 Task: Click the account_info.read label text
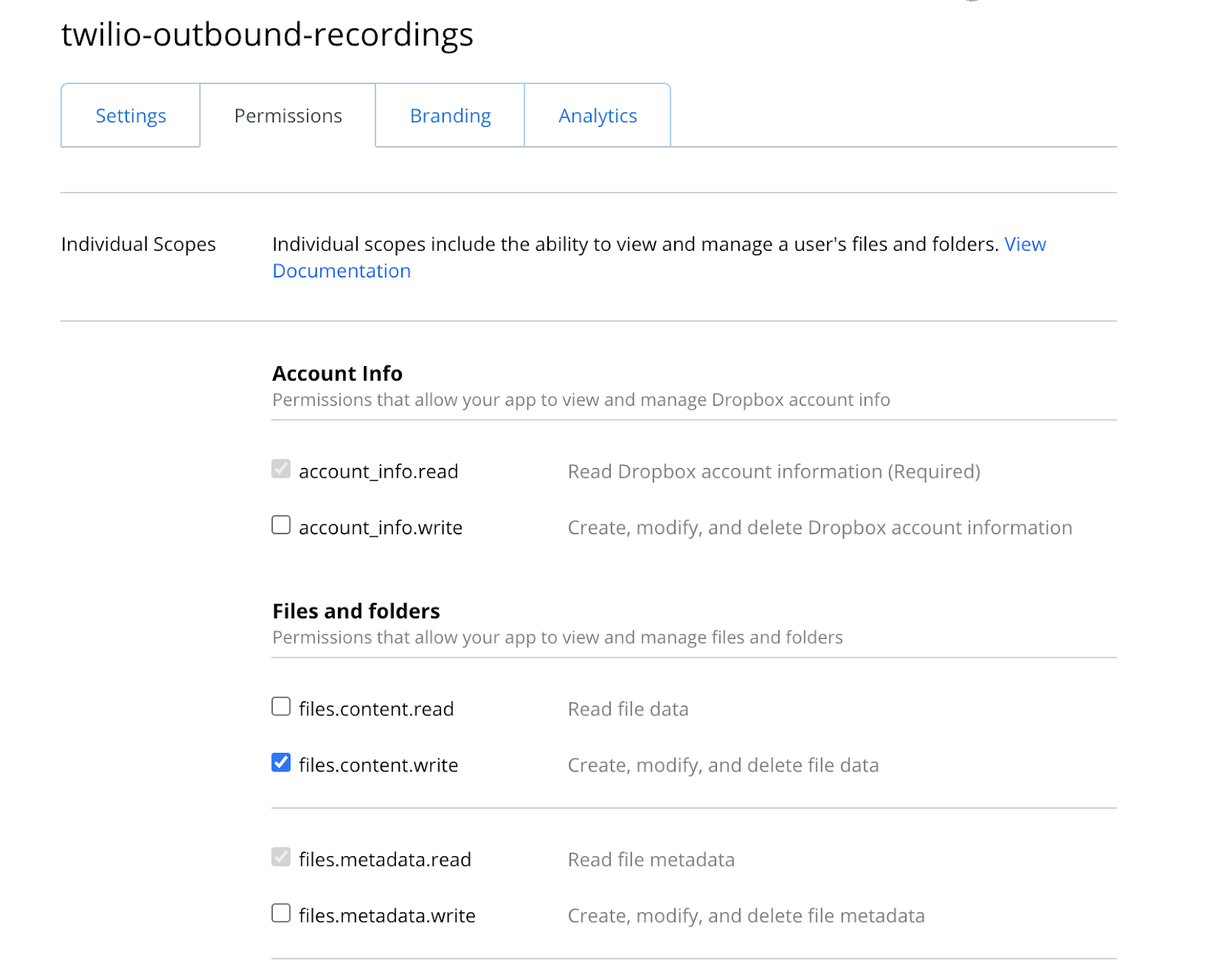[x=378, y=472]
